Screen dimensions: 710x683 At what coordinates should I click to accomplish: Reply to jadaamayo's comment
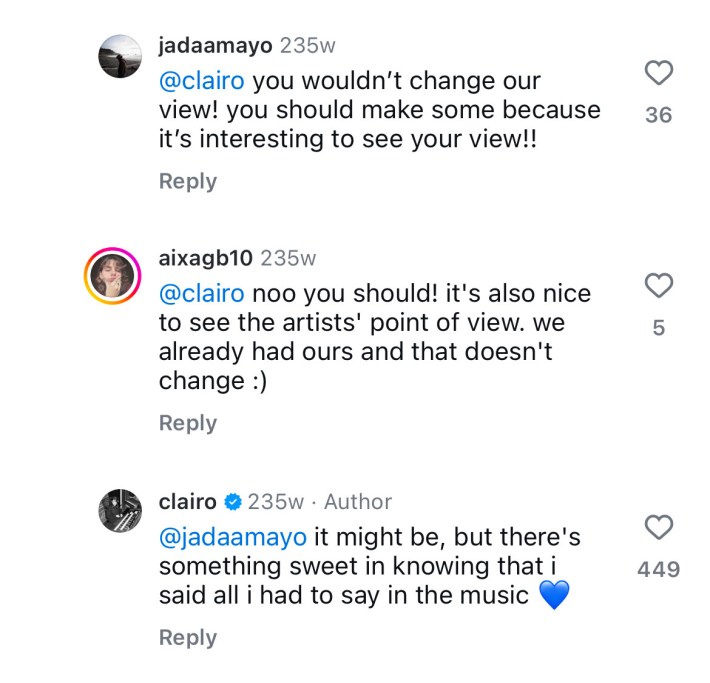pos(188,181)
